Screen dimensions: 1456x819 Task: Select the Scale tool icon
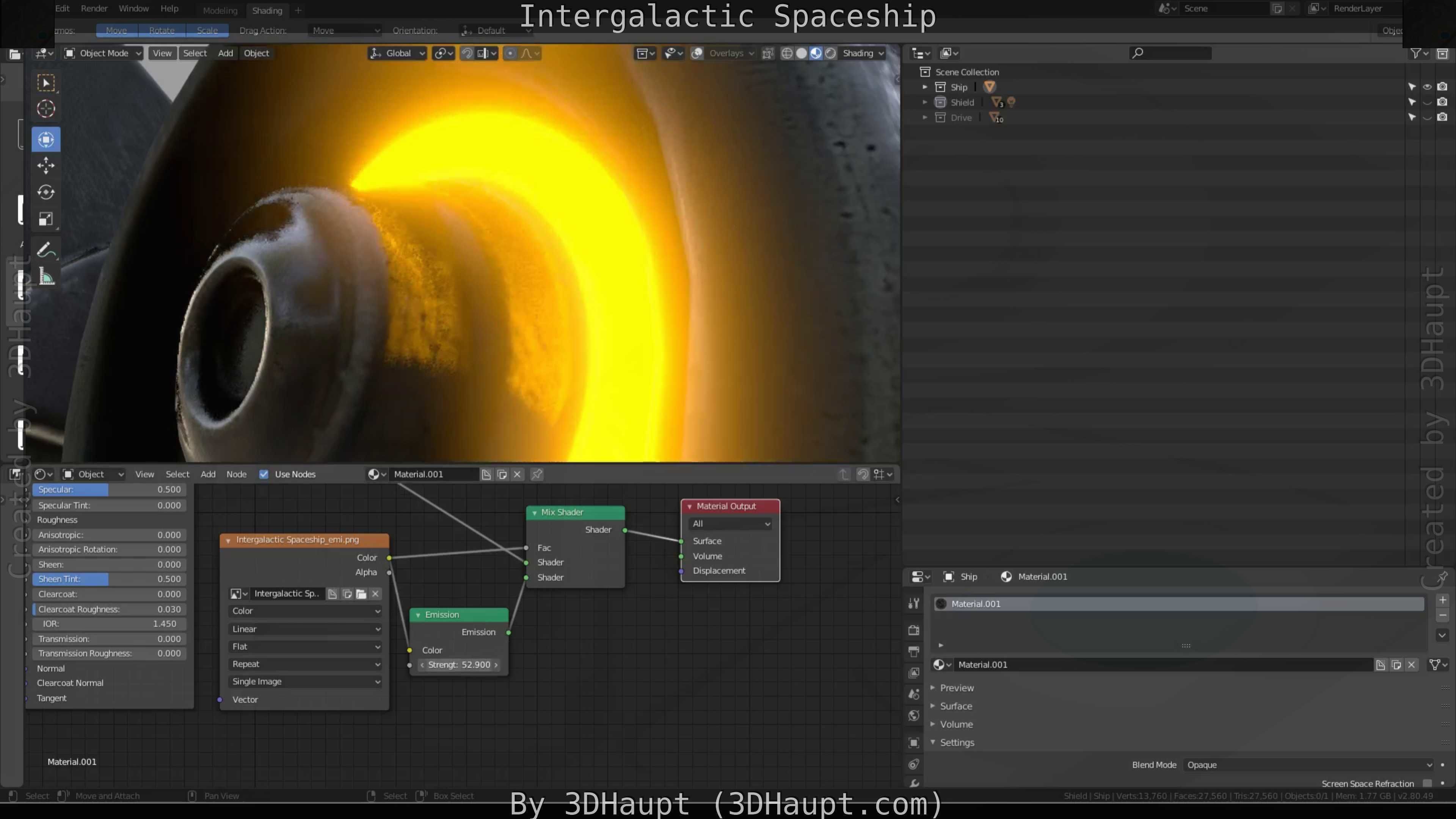point(46,219)
